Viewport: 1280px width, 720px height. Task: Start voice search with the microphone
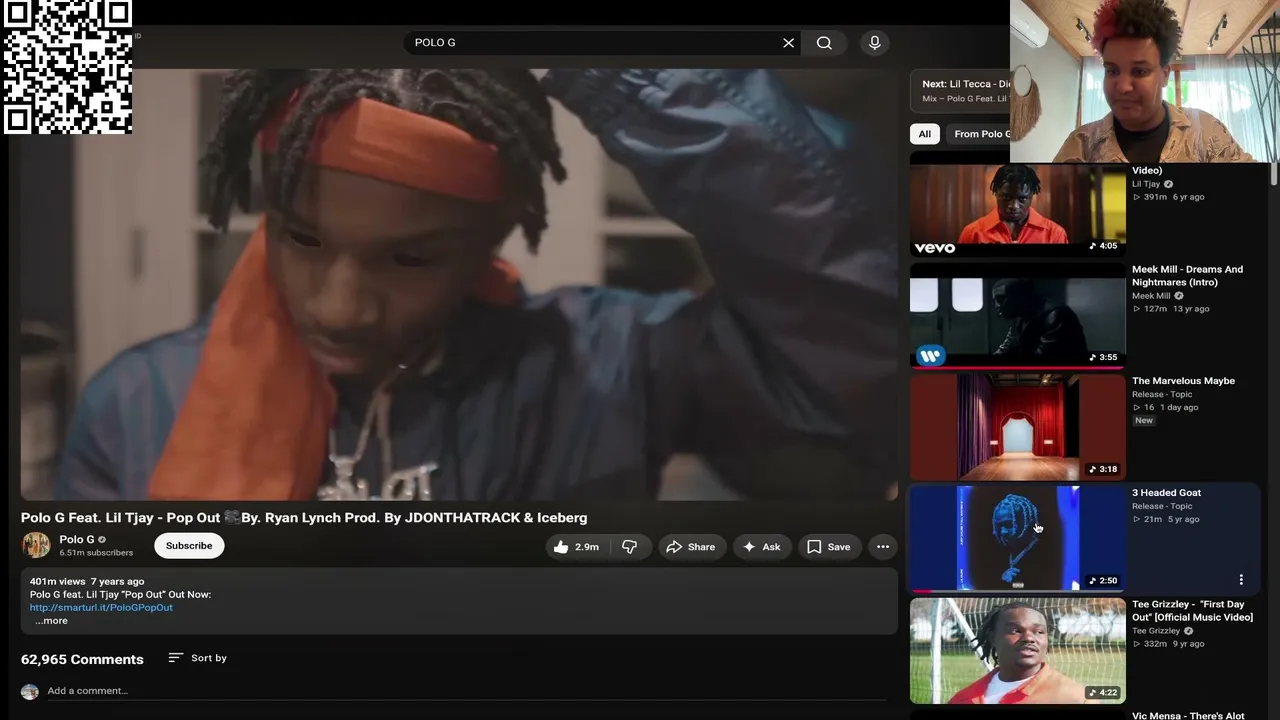coord(875,43)
